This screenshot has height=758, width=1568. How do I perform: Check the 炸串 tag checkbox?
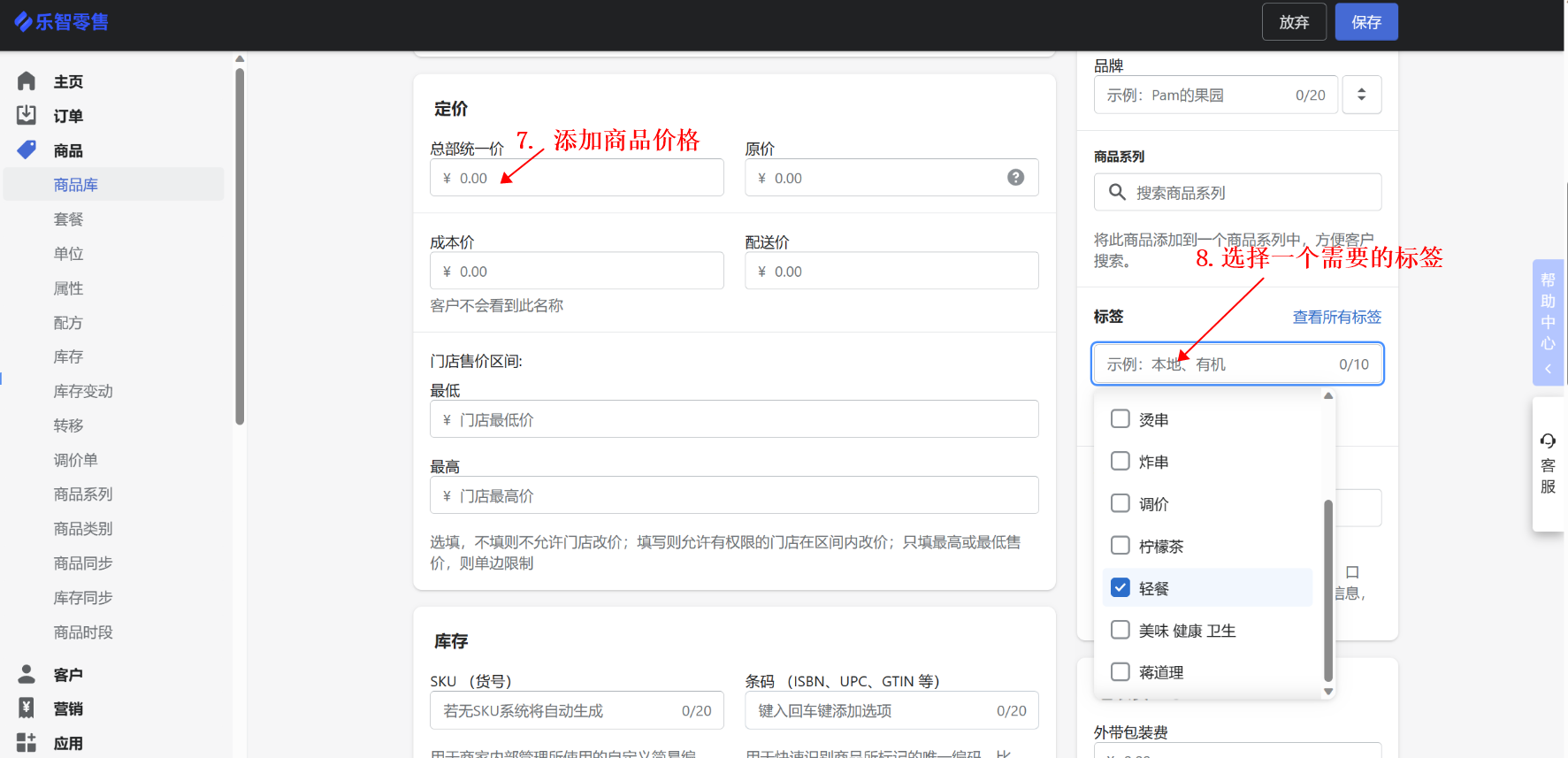point(1121,461)
